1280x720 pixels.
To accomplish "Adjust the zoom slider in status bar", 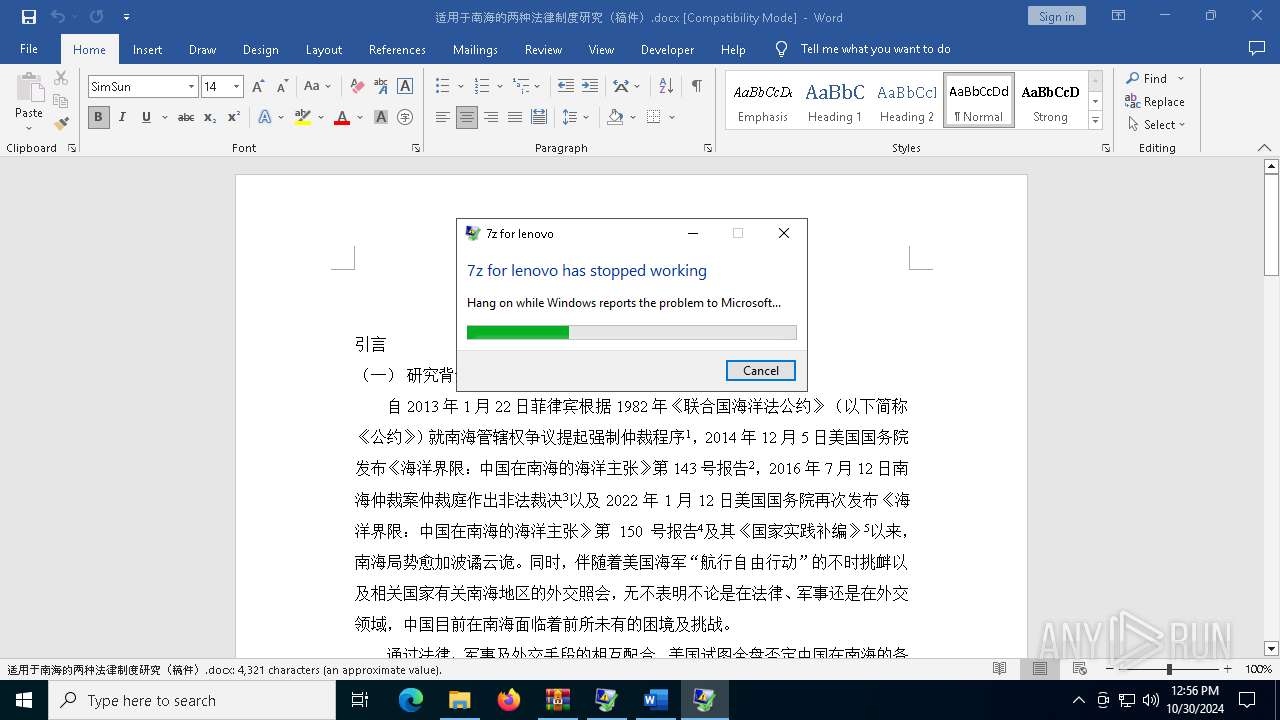I will tap(1169, 669).
